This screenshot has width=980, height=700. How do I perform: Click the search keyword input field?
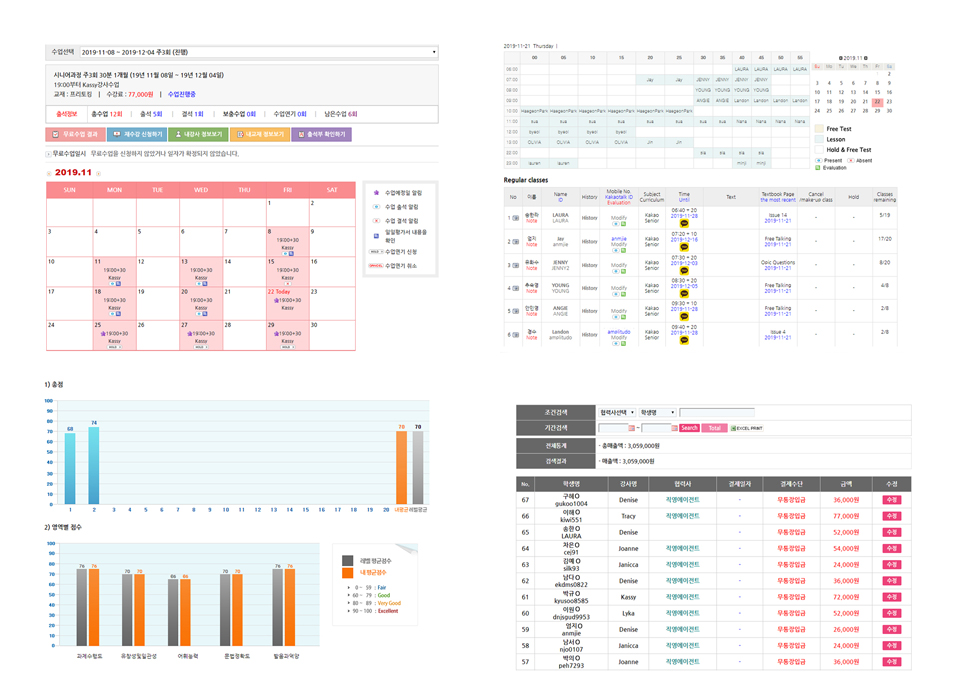pos(716,412)
